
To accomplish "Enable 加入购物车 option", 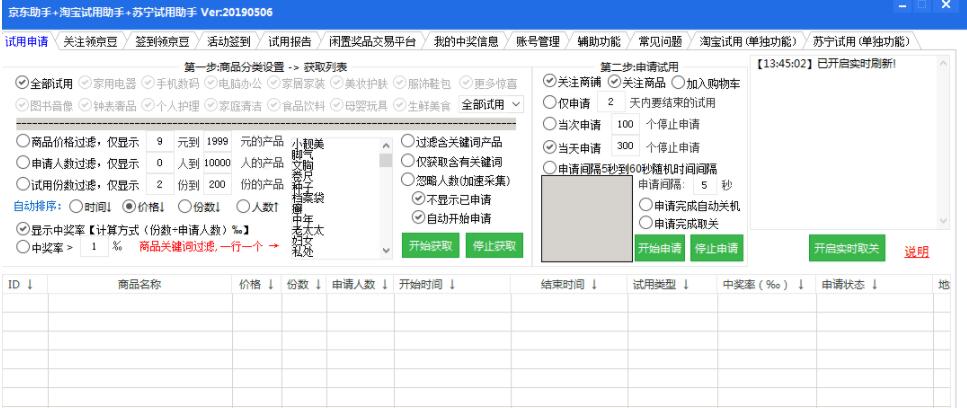I will (x=706, y=83).
